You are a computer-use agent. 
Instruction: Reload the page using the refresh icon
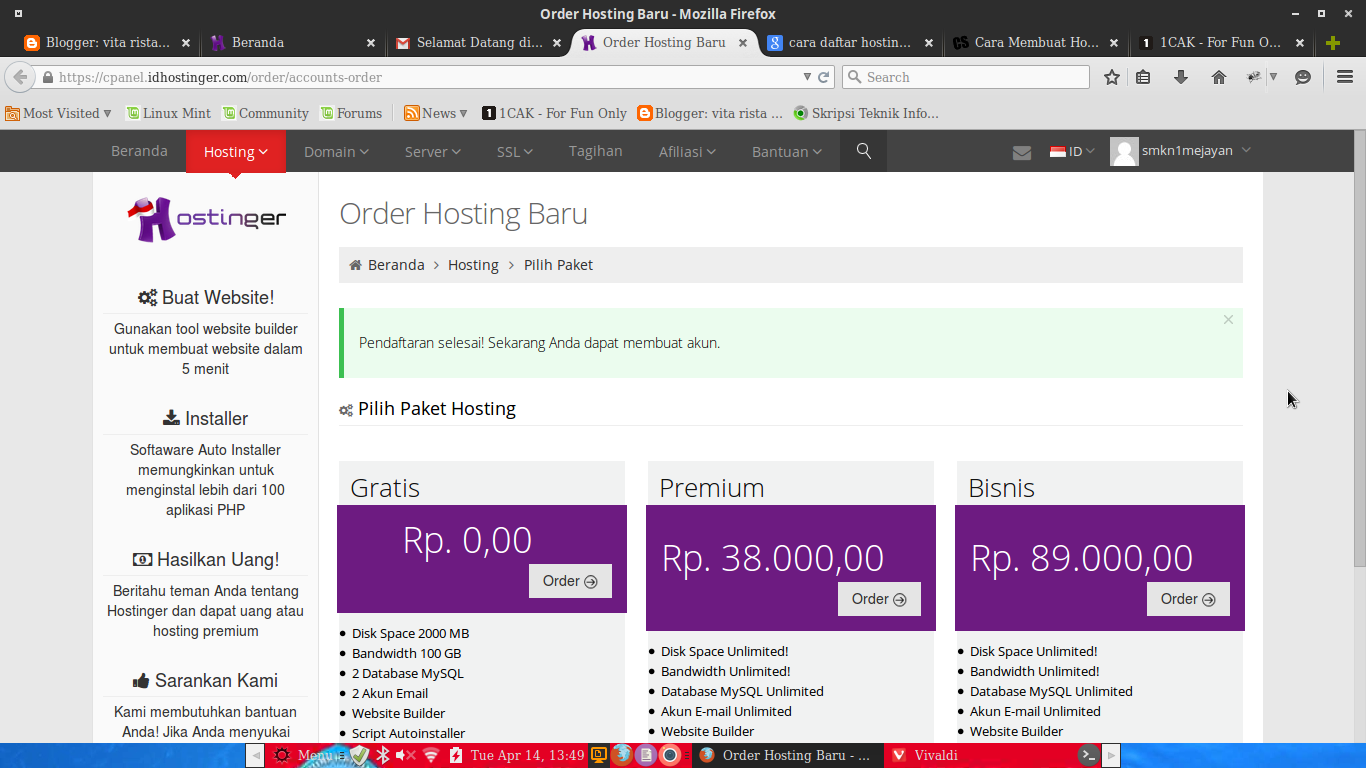point(824,77)
